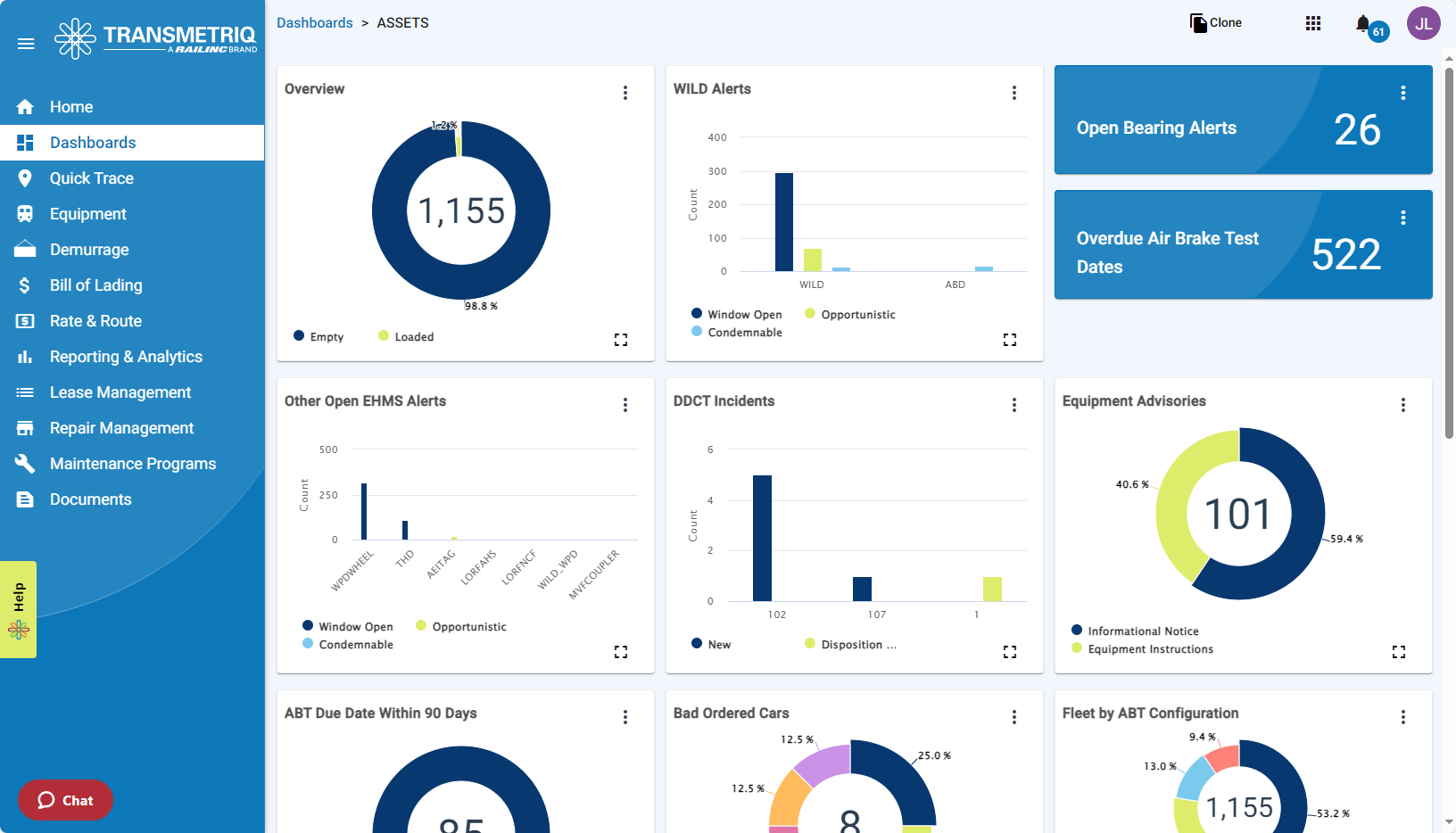
Task: Open ABT Due Date card options menu
Action: (625, 717)
